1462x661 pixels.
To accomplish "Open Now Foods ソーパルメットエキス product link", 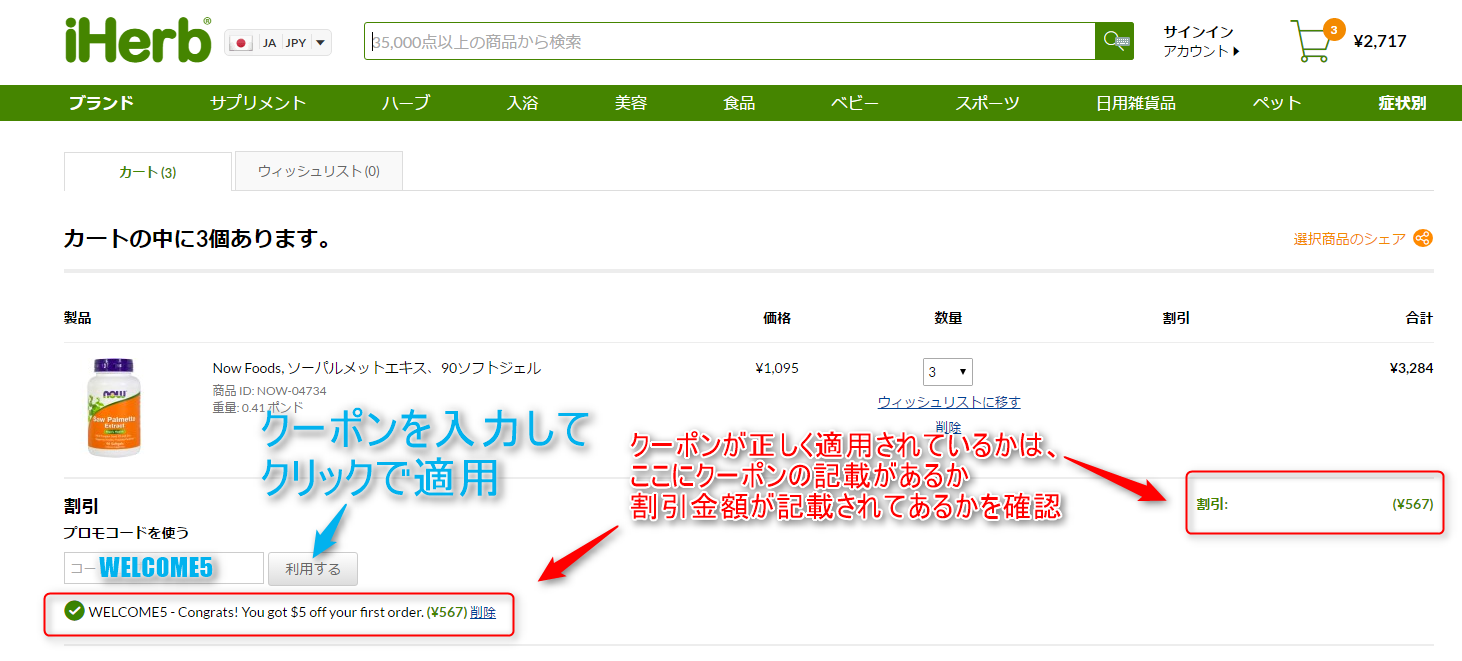I will pyautogui.click(x=377, y=368).
